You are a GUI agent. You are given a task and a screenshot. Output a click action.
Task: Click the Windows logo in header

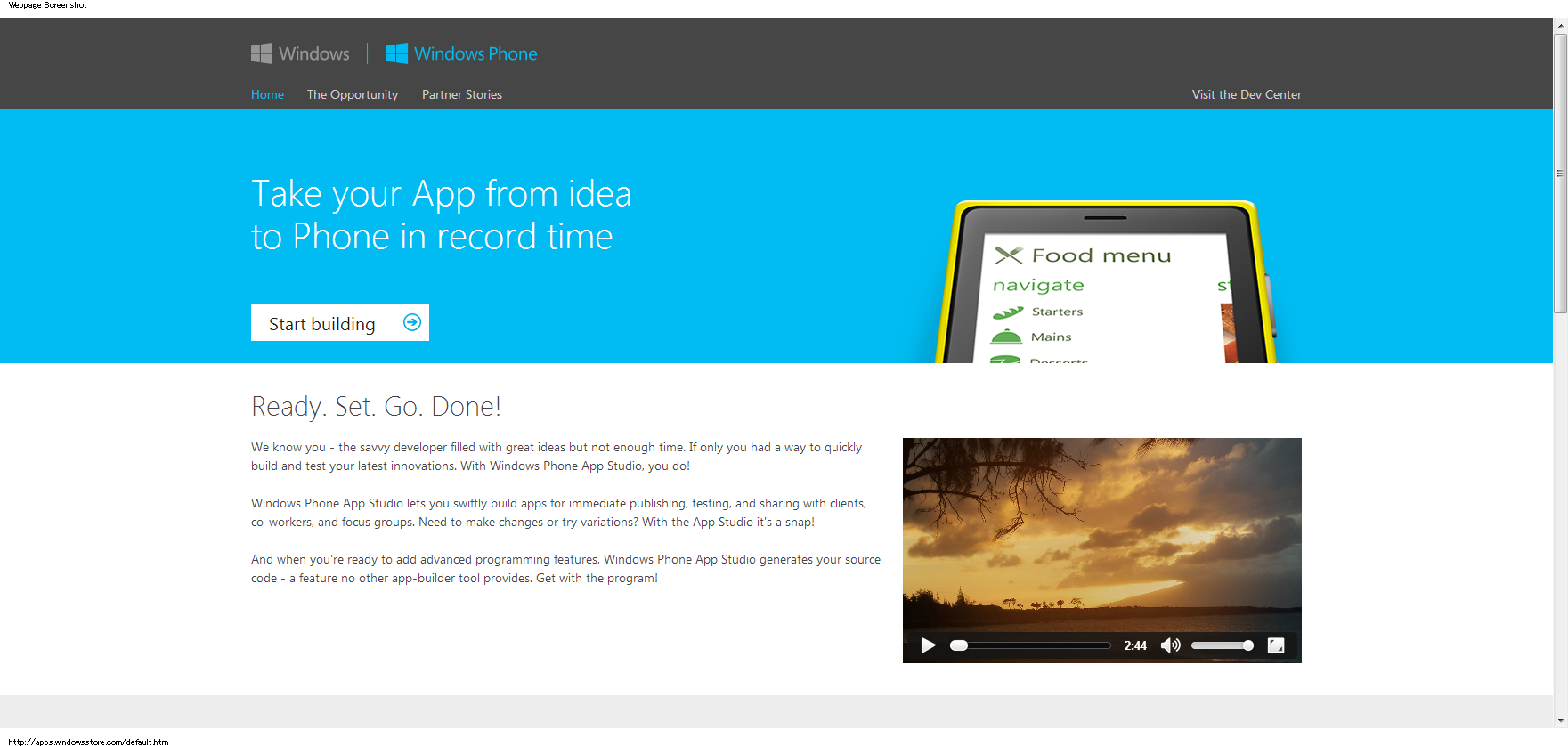coord(300,53)
